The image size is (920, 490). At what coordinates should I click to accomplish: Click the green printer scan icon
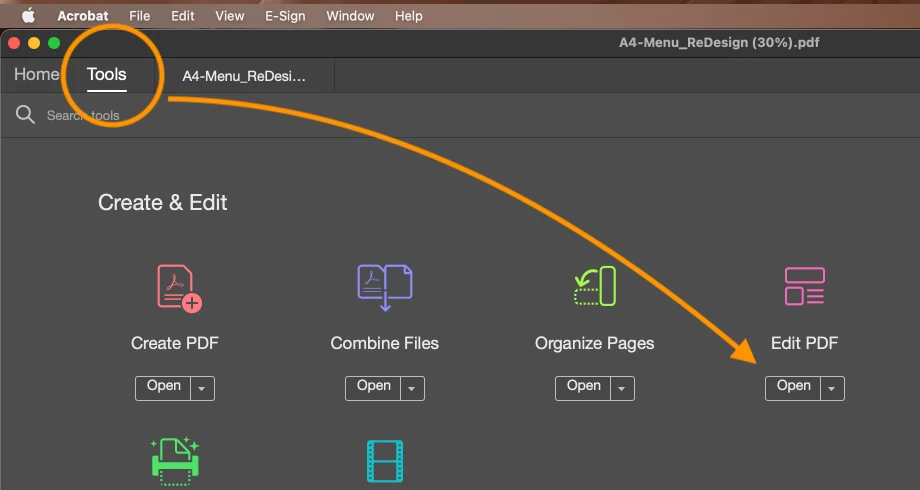point(175,461)
